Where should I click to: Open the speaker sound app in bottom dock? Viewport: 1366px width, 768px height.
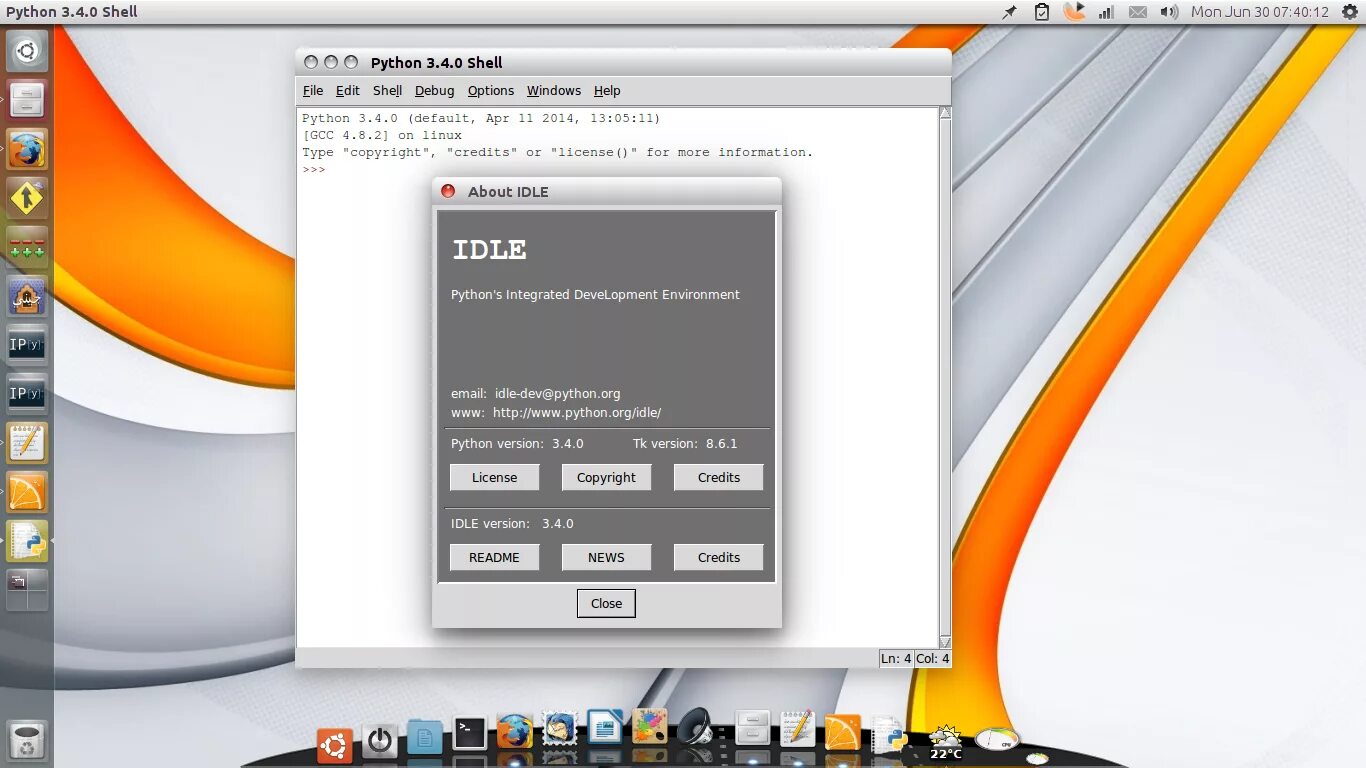pyautogui.click(x=695, y=726)
